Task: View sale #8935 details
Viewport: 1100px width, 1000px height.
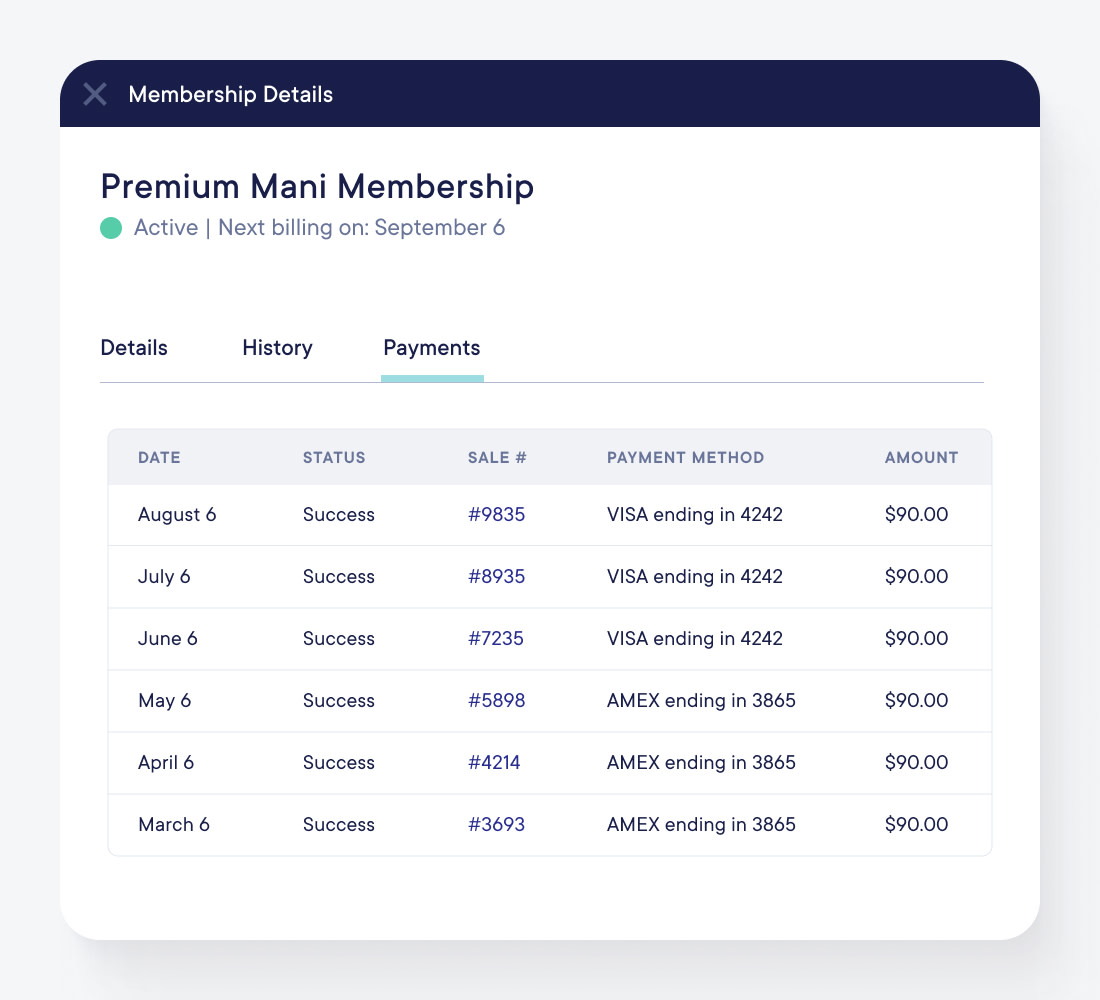Action: coord(496,576)
